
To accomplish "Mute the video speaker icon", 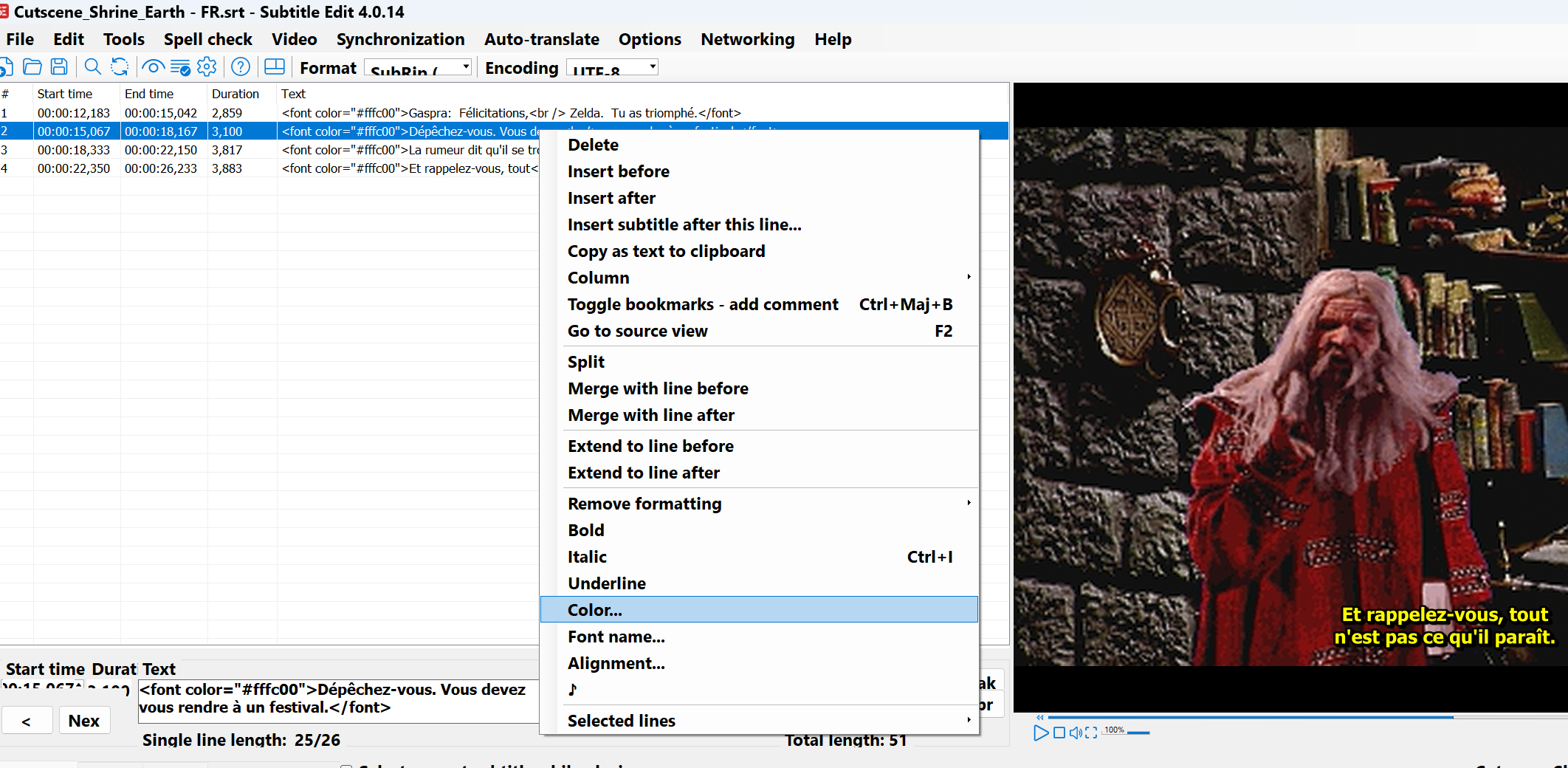I will (1076, 733).
